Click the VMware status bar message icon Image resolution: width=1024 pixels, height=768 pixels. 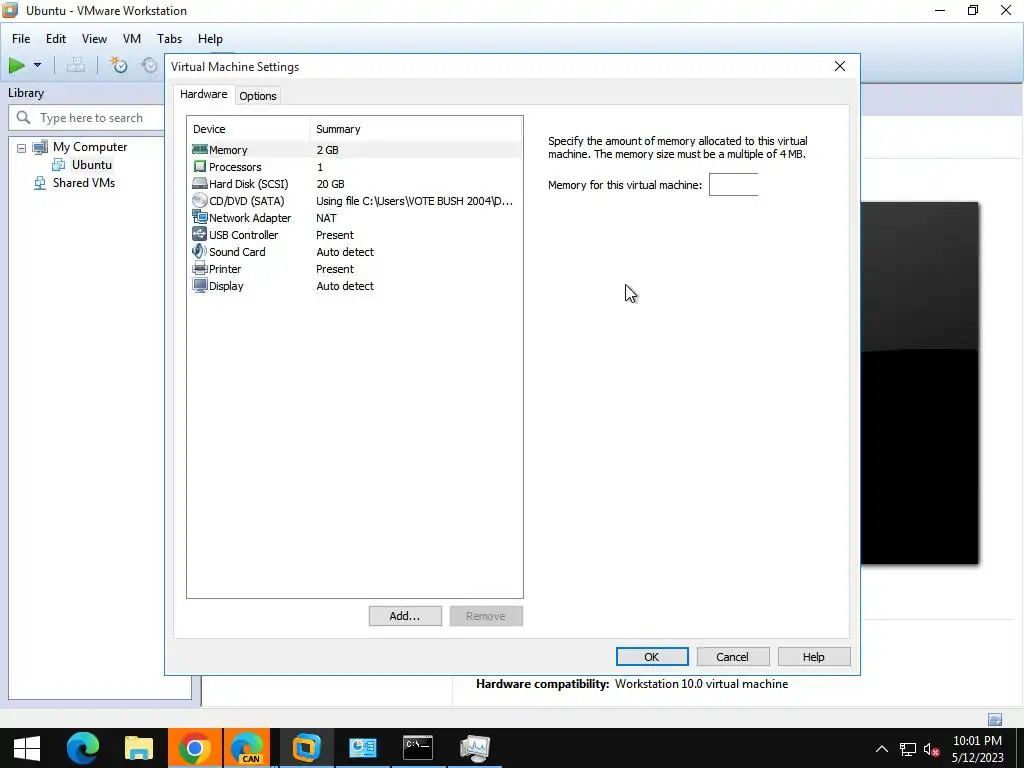pyautogui.click(x=995, y=719)
